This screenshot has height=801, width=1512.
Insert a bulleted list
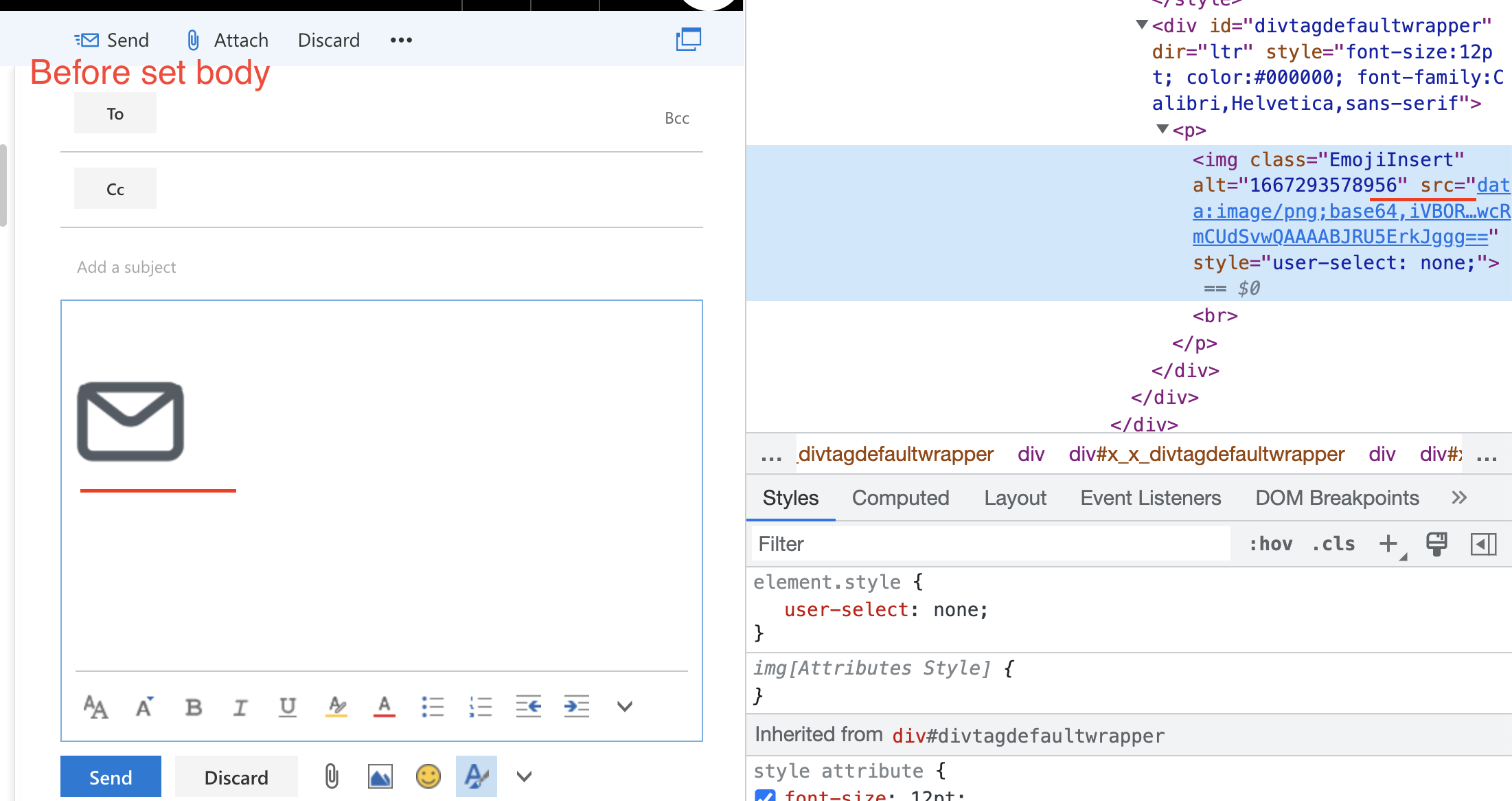coord(433,706)
